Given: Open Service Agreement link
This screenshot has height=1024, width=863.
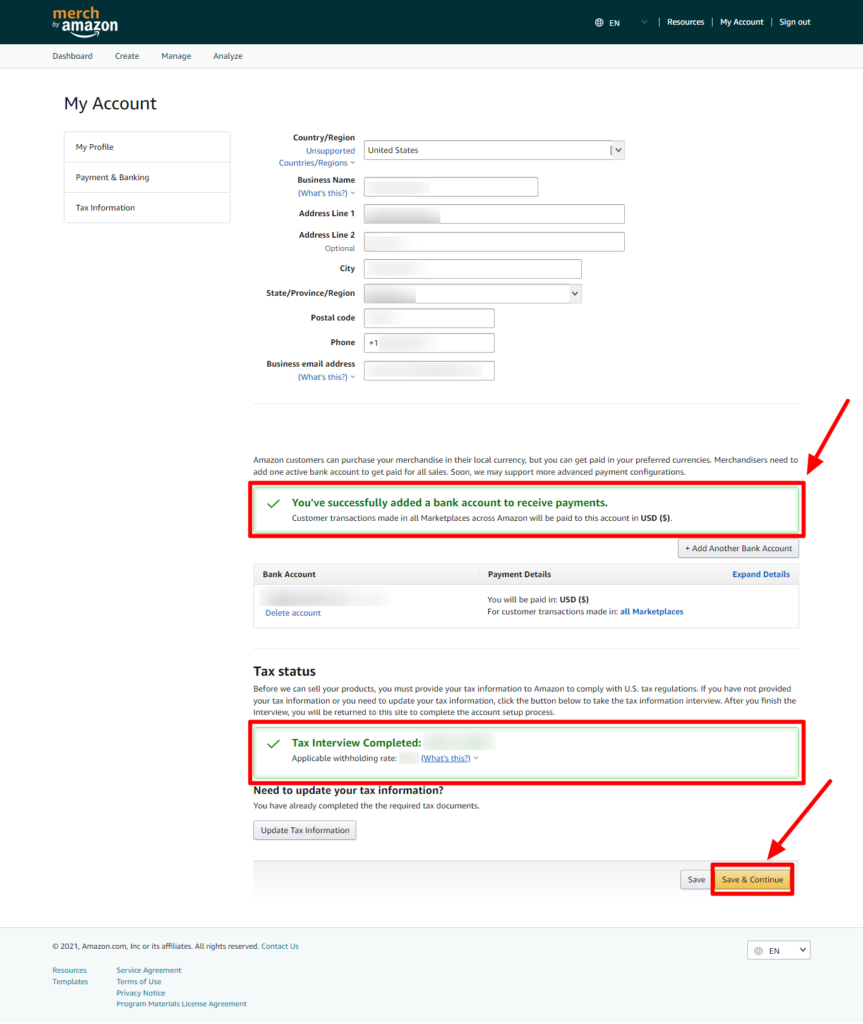Looking at the screenshot, I should (x=149, y=971).
